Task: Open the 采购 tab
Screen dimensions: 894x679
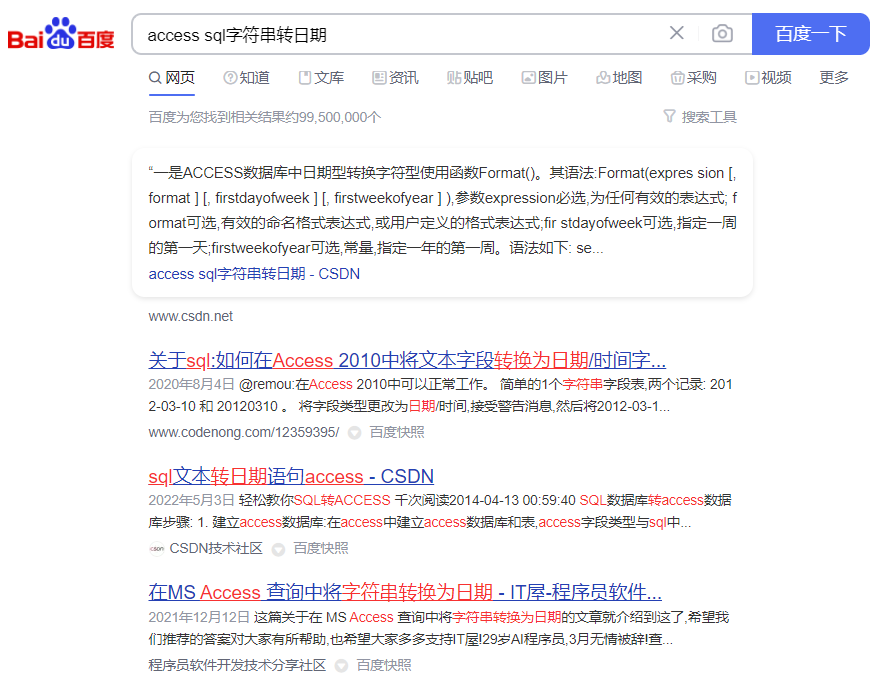Action: point(693,78)
